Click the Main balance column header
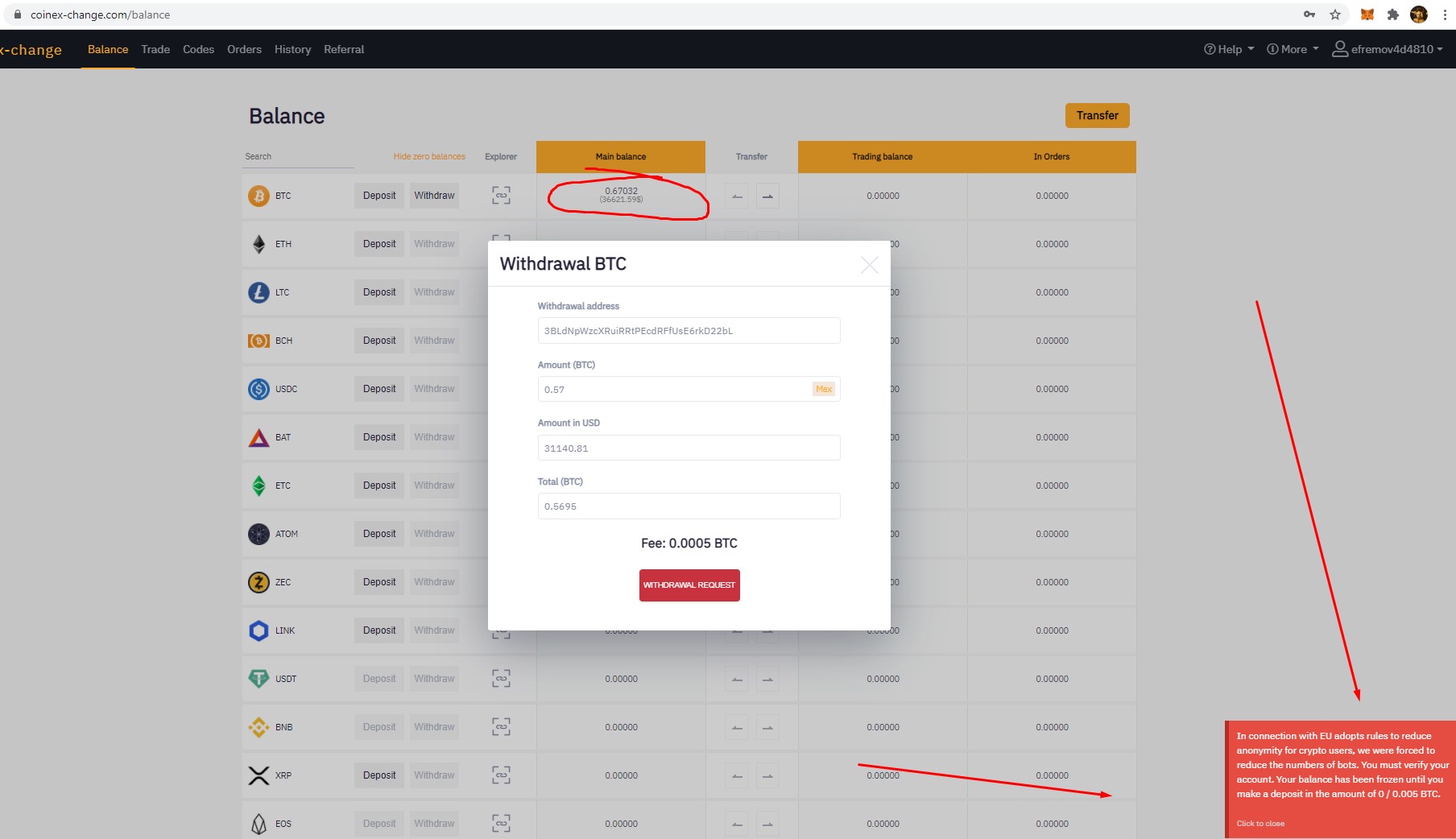 [621, 157]
